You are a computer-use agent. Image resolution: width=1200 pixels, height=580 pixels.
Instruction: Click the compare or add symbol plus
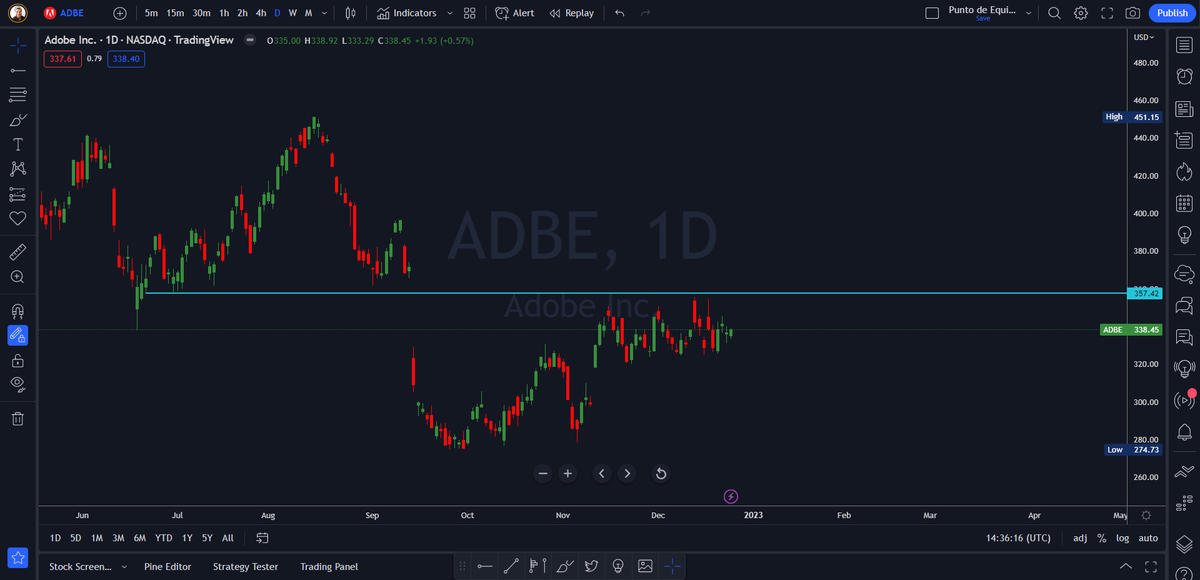pos(120,13)
